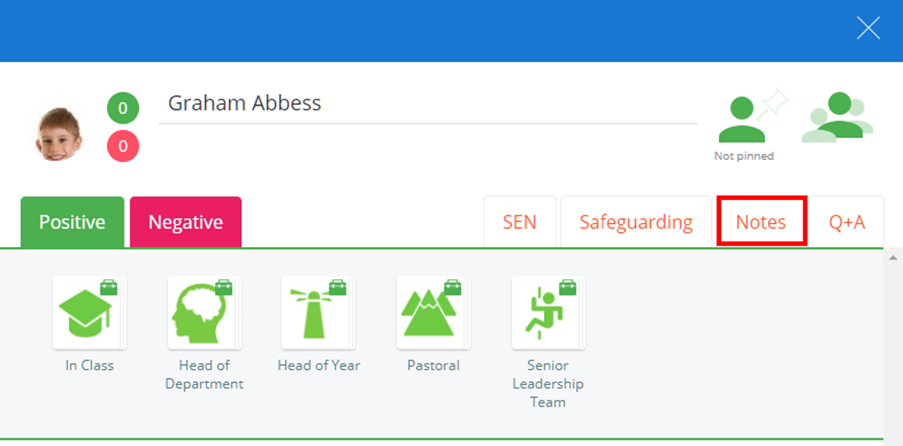
Task: Close the pupil dialog with the X
Action: [868, 28]
